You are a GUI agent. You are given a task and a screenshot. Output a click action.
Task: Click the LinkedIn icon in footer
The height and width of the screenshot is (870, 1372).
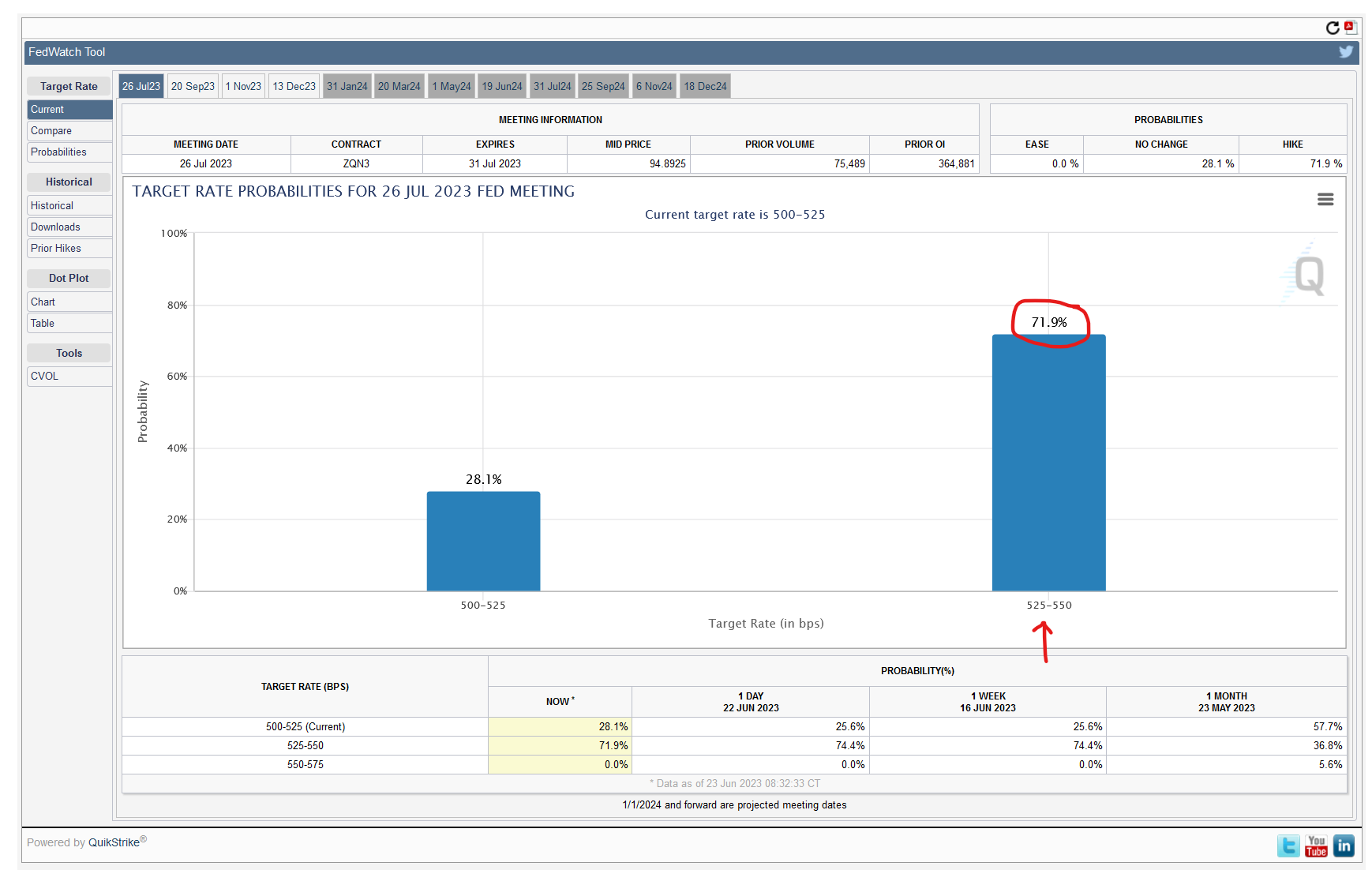pyautogui.click(x=1344, y=846)
